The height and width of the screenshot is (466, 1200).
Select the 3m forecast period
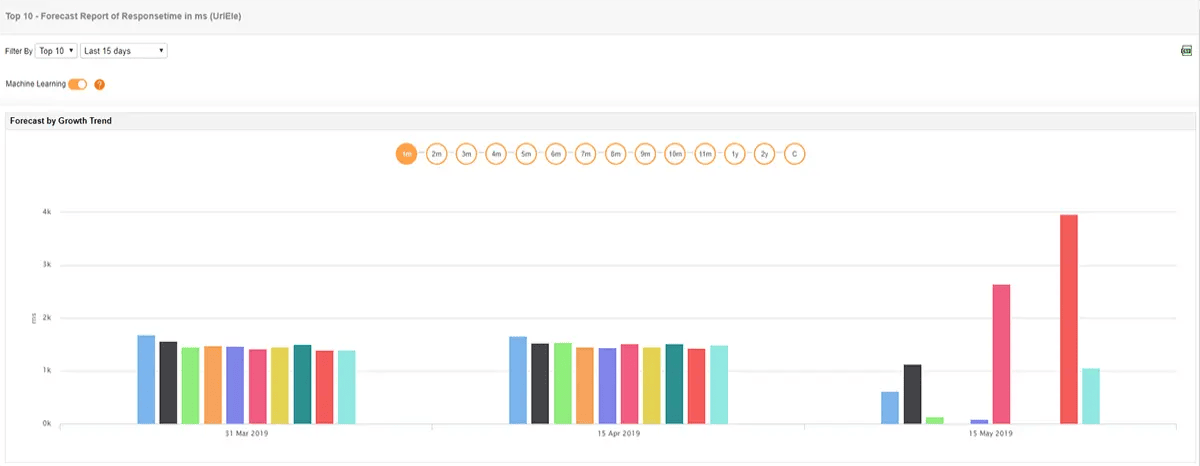[466, 154]
